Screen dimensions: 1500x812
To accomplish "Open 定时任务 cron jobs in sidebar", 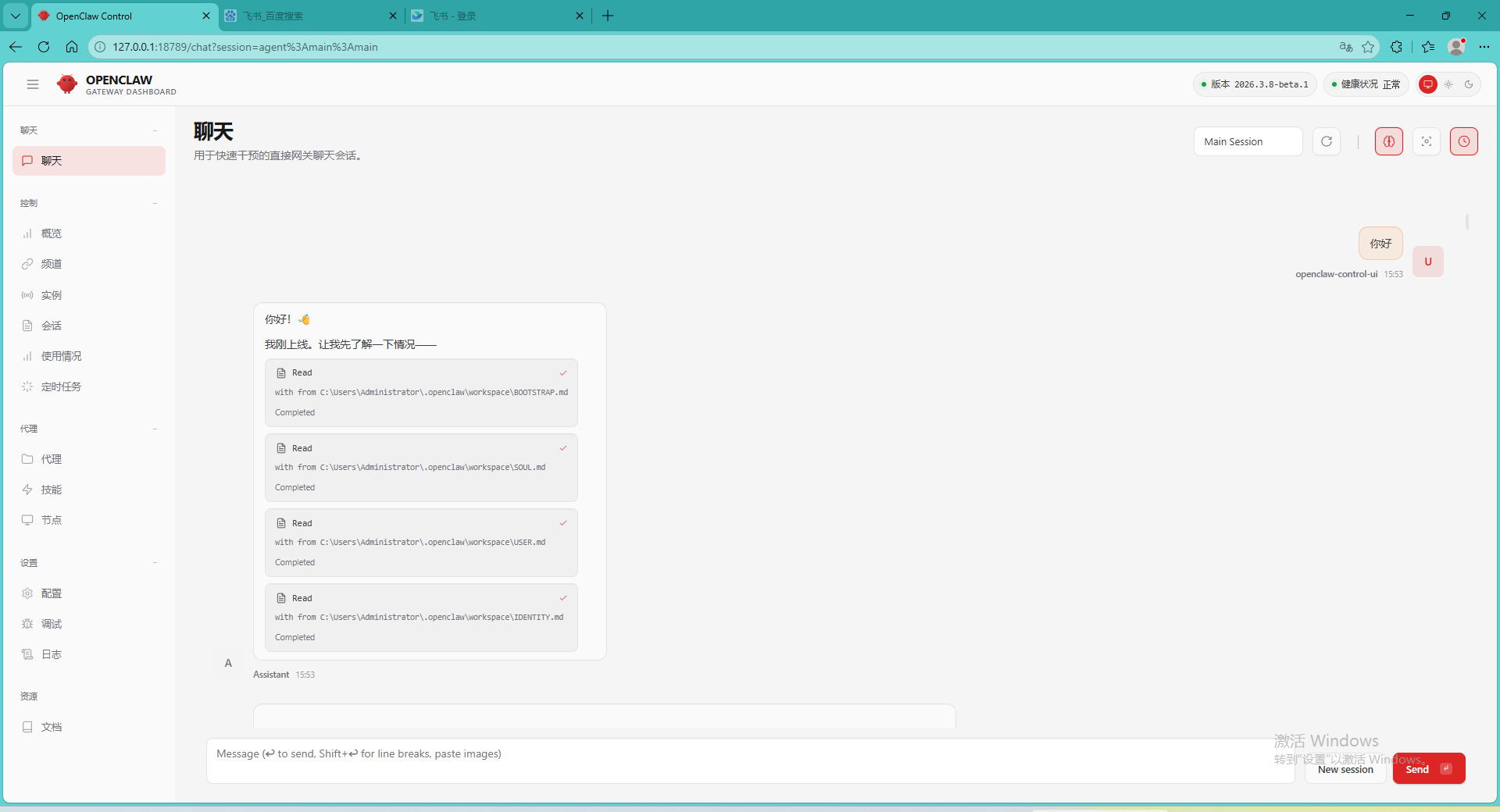I will [89, 386].
